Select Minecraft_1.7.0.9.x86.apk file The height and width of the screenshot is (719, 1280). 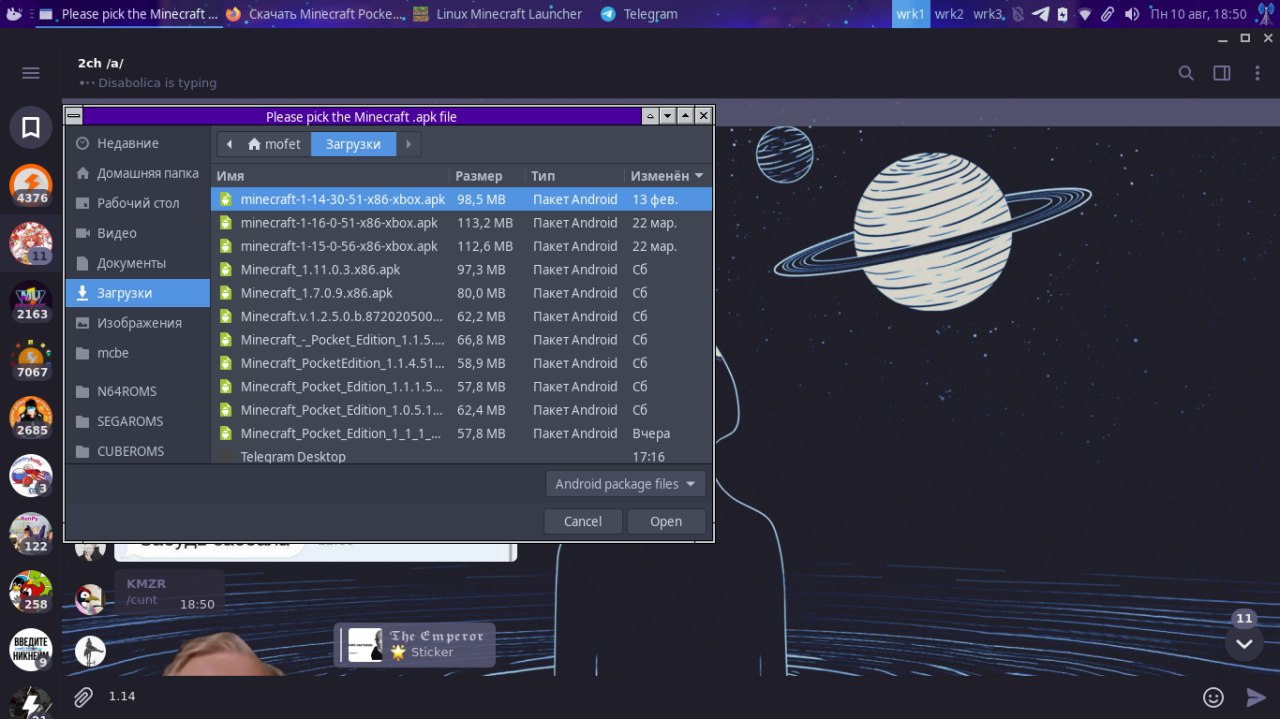click(462, 293)
